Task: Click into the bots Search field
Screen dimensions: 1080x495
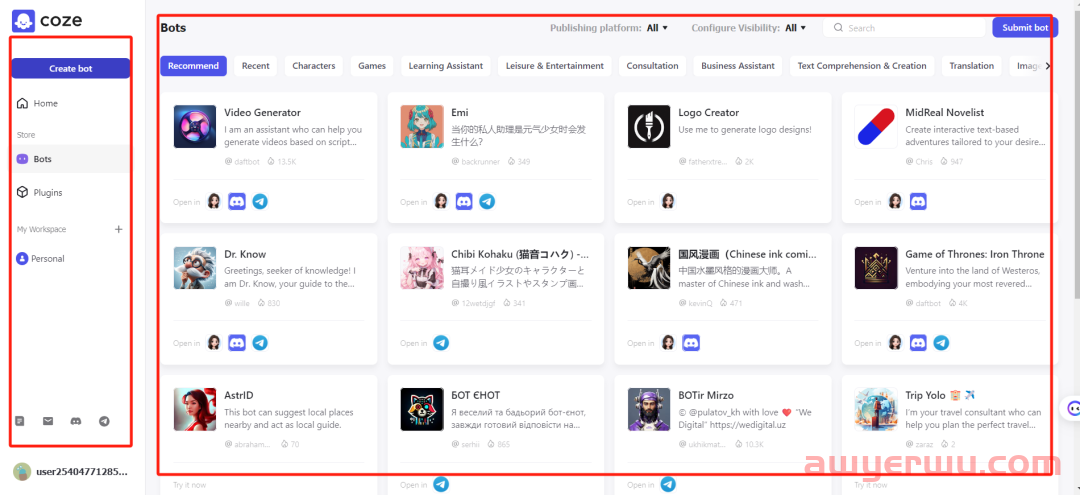Action: (904, 28)
